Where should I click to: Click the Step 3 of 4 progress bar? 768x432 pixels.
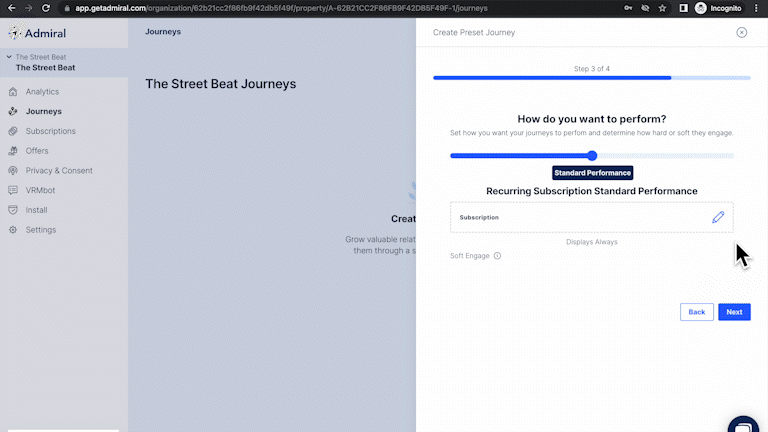[x=592, y=78]
